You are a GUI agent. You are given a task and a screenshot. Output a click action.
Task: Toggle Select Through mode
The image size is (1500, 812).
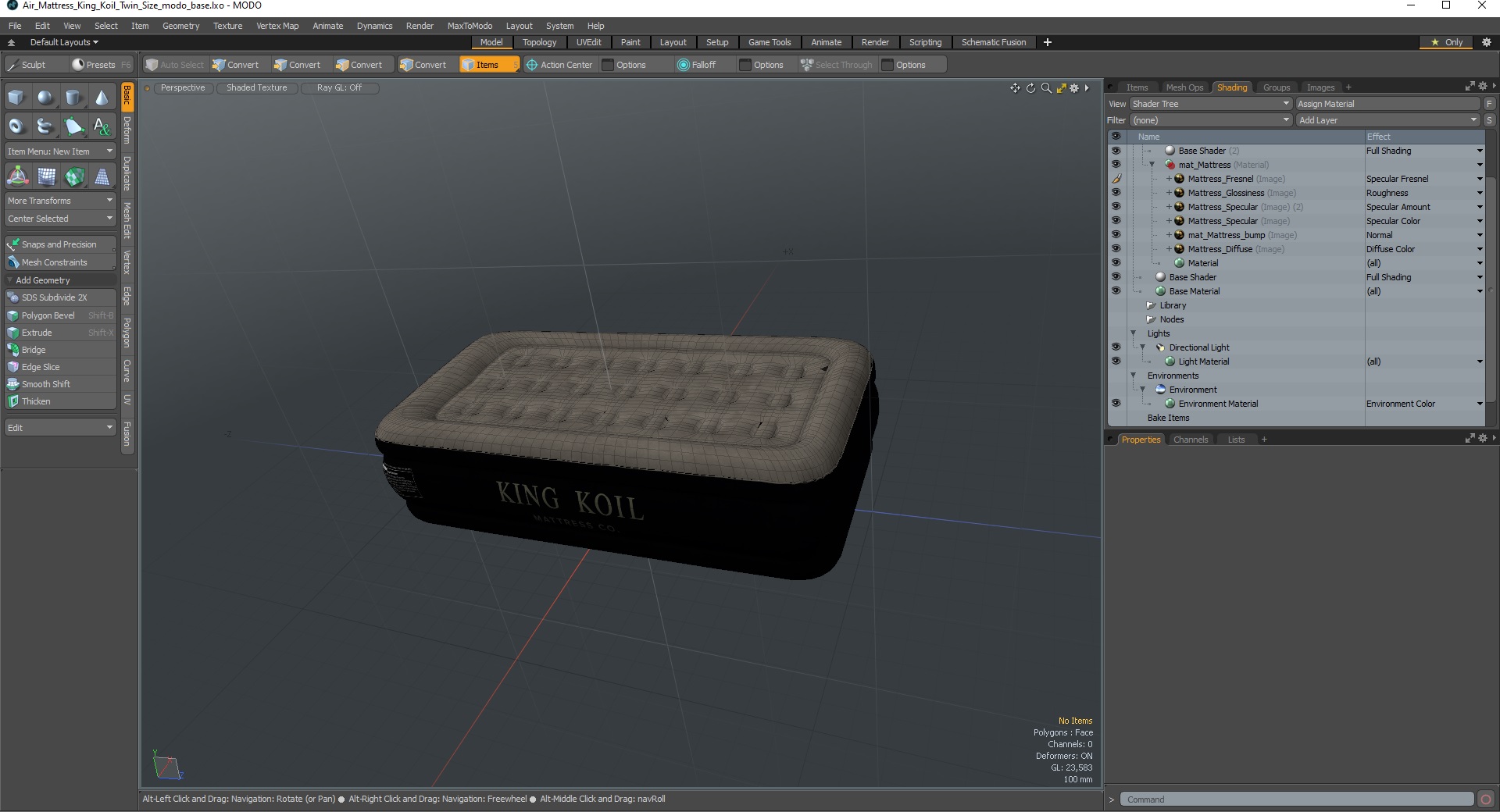[x=837, y=65]
